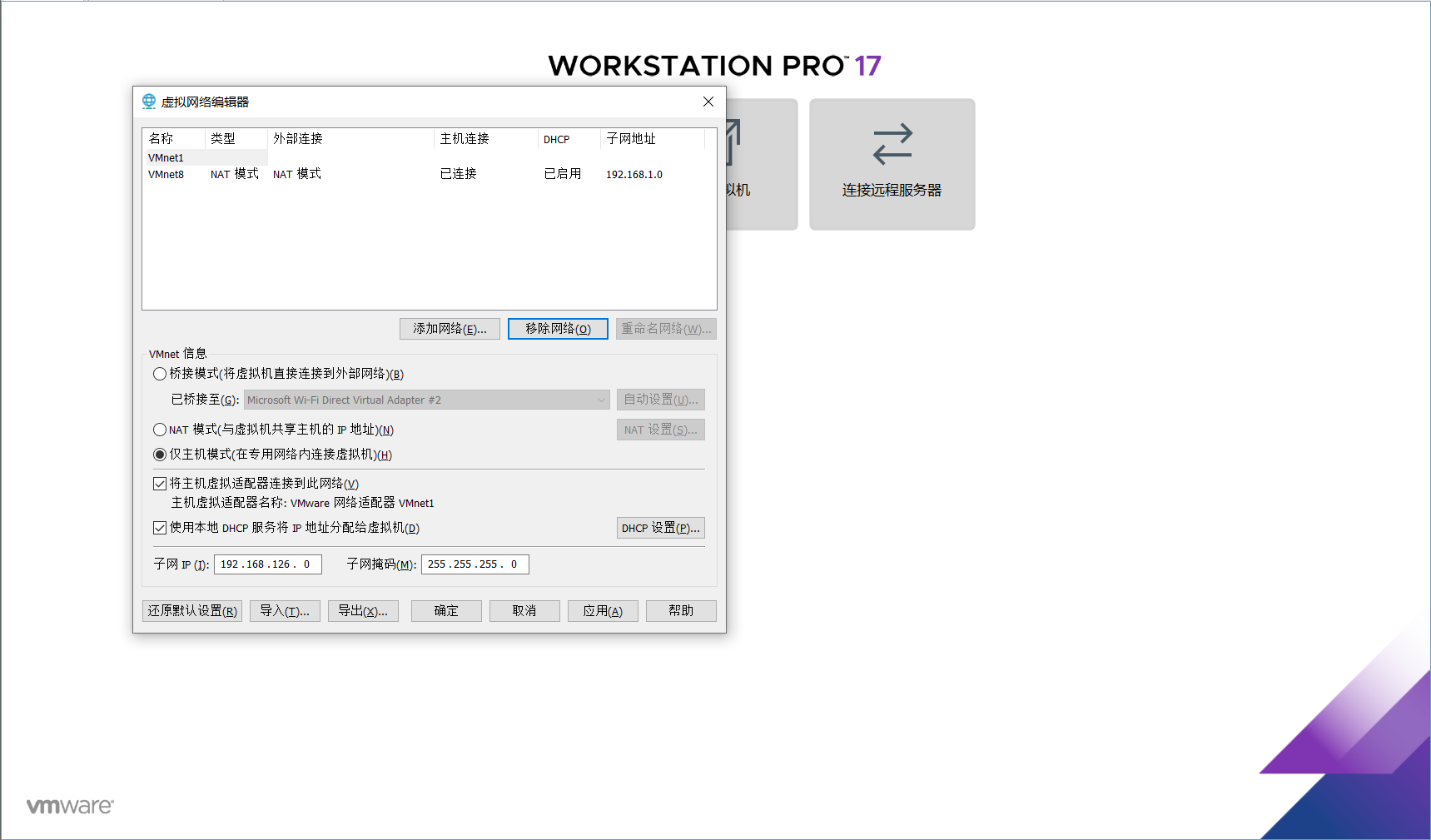
Task: Select Host-only mode radio button
Action: [x=160, y=455]
